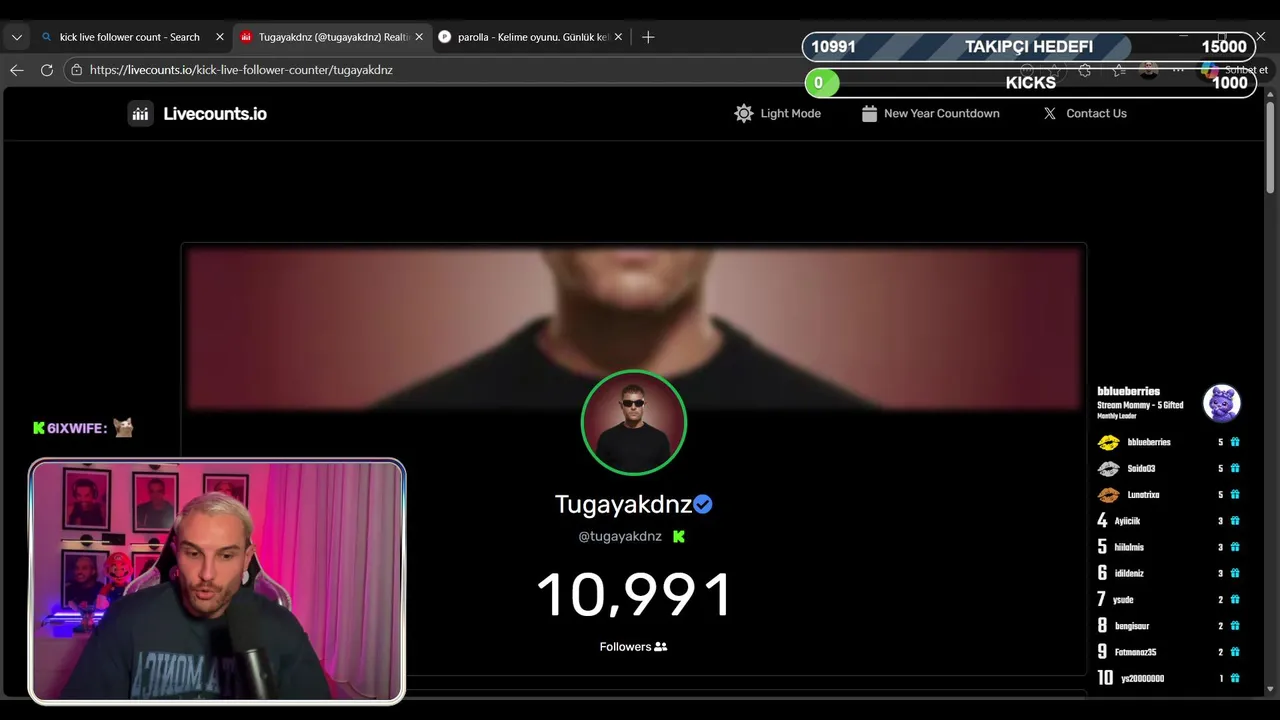
Task: Click the TAKIPÇI HEDEFI progress bar
Action: (x=1028, y=47)
